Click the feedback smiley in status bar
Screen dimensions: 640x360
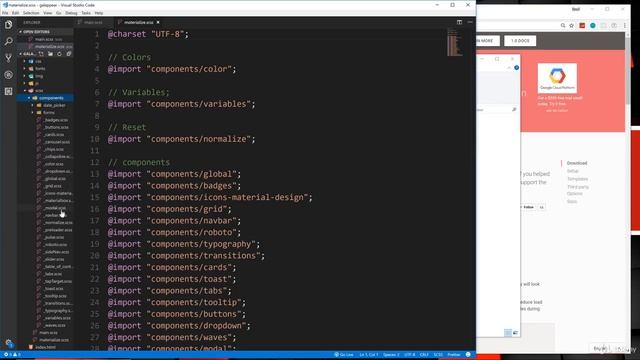468,355
